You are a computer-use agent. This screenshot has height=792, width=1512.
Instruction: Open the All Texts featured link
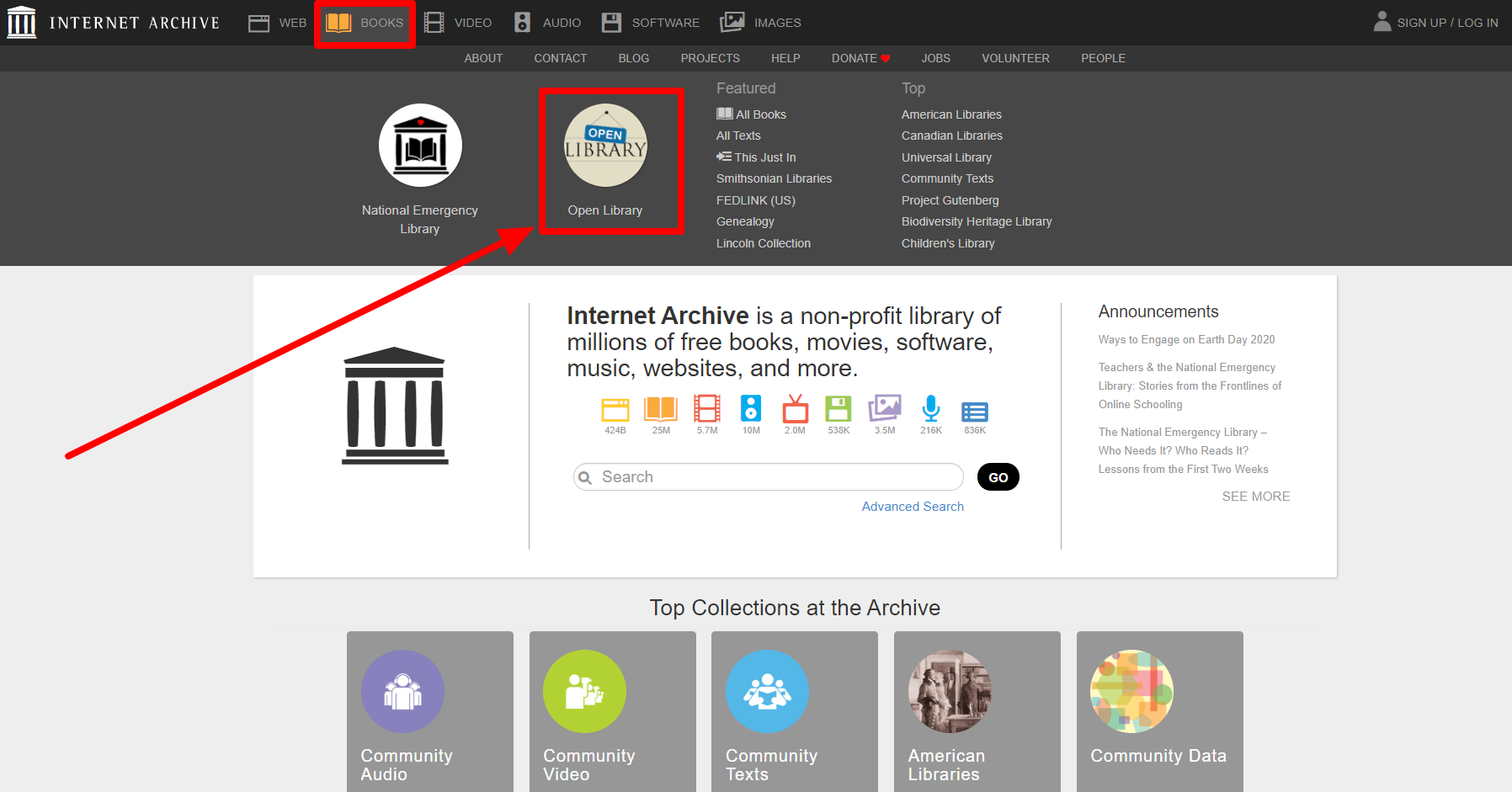tap(738, 136)
